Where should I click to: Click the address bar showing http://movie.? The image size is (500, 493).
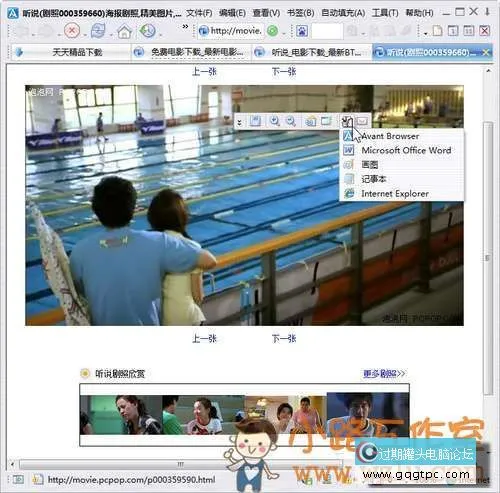click(230, 31)
